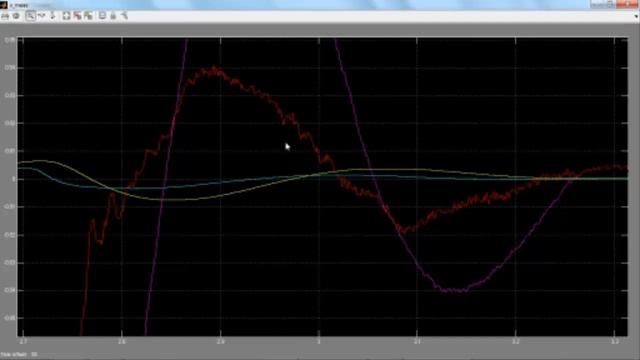
Task: Click the x-axis tick label 3
Action: click(319, 341)
